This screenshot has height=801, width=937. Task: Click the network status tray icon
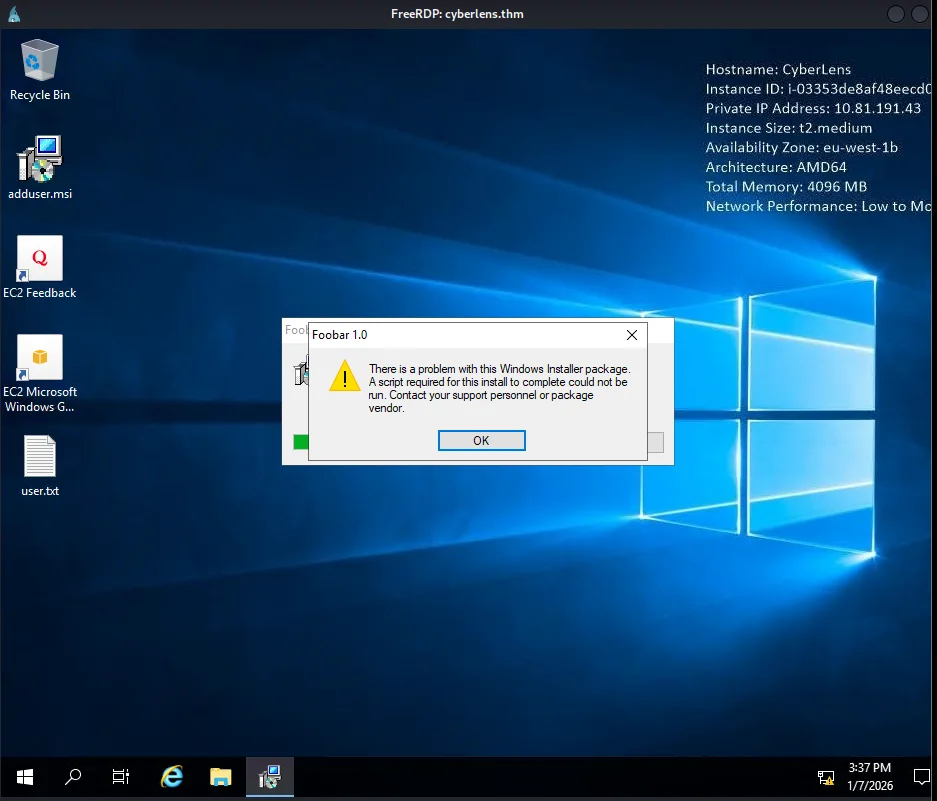[x=826, y=776]
